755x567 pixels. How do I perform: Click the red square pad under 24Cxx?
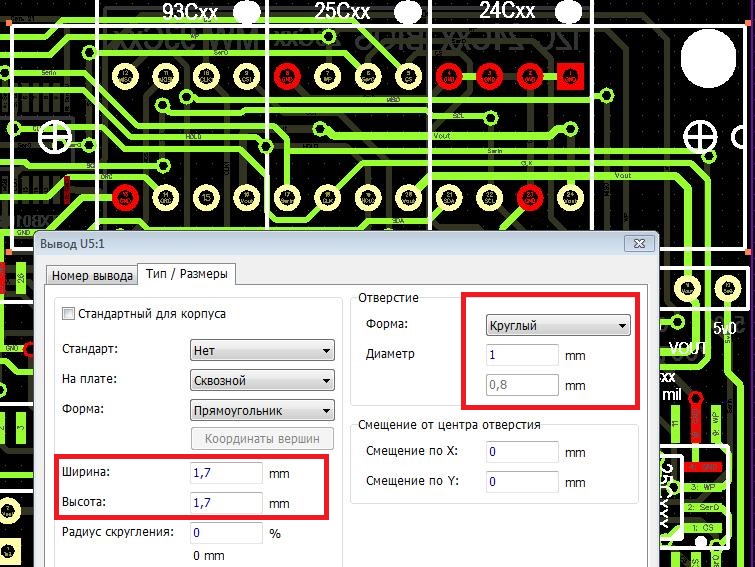[572, 74]
